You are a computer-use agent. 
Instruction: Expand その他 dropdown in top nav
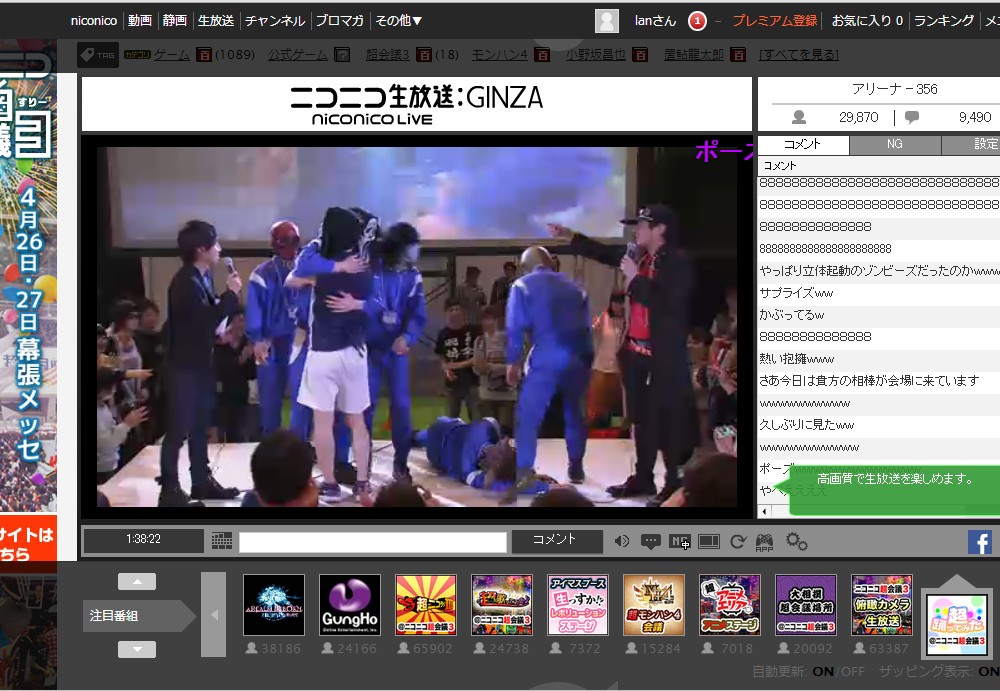tap(399, 21)
